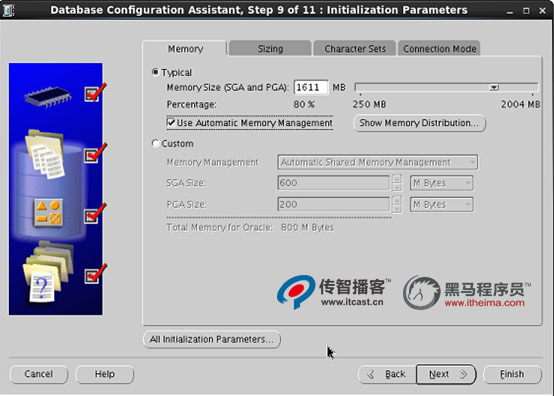Click the memory size slider handle

pyautogui.click(x=494, y=87)
